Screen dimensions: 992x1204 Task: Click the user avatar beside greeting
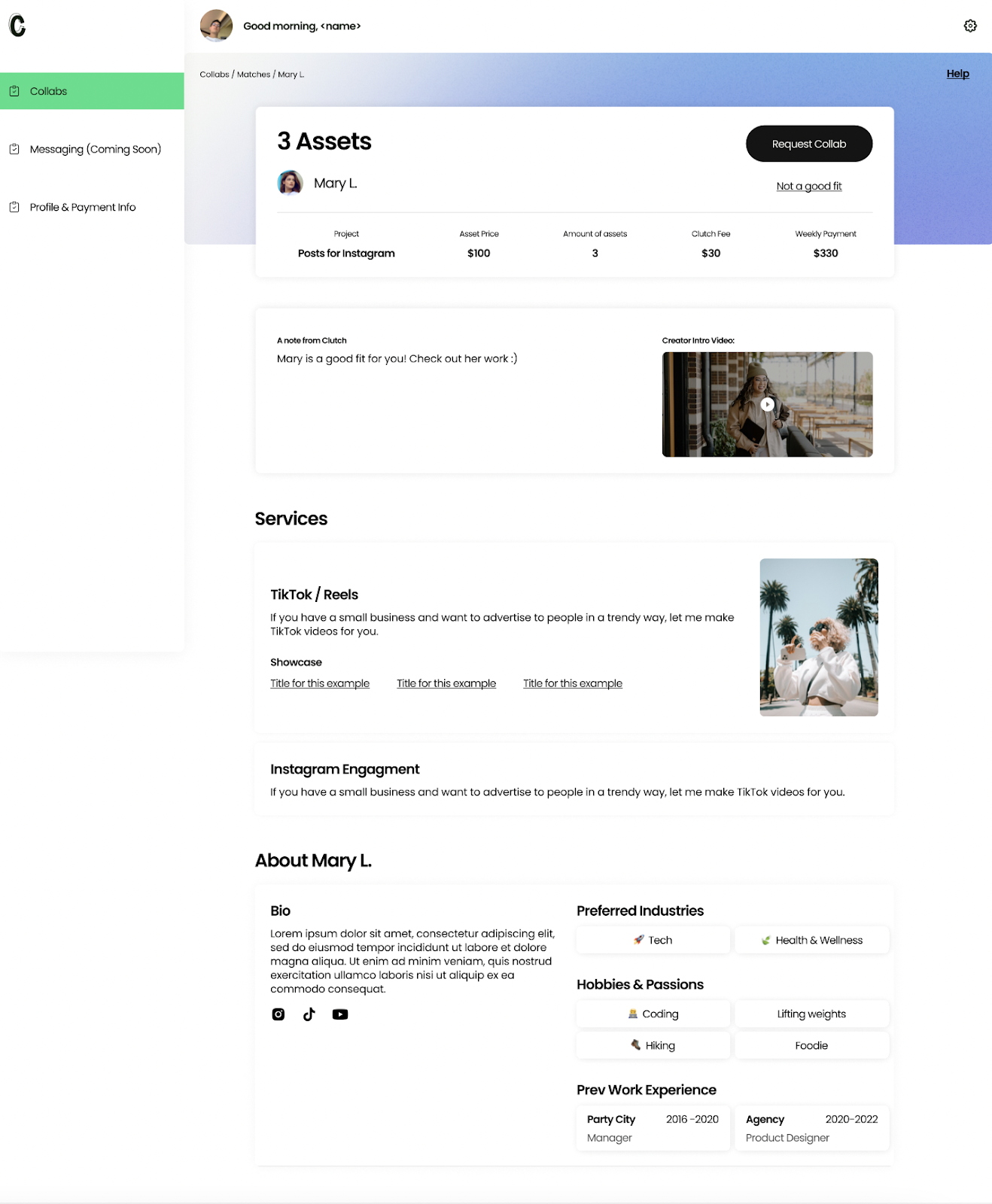click(216, 26)
